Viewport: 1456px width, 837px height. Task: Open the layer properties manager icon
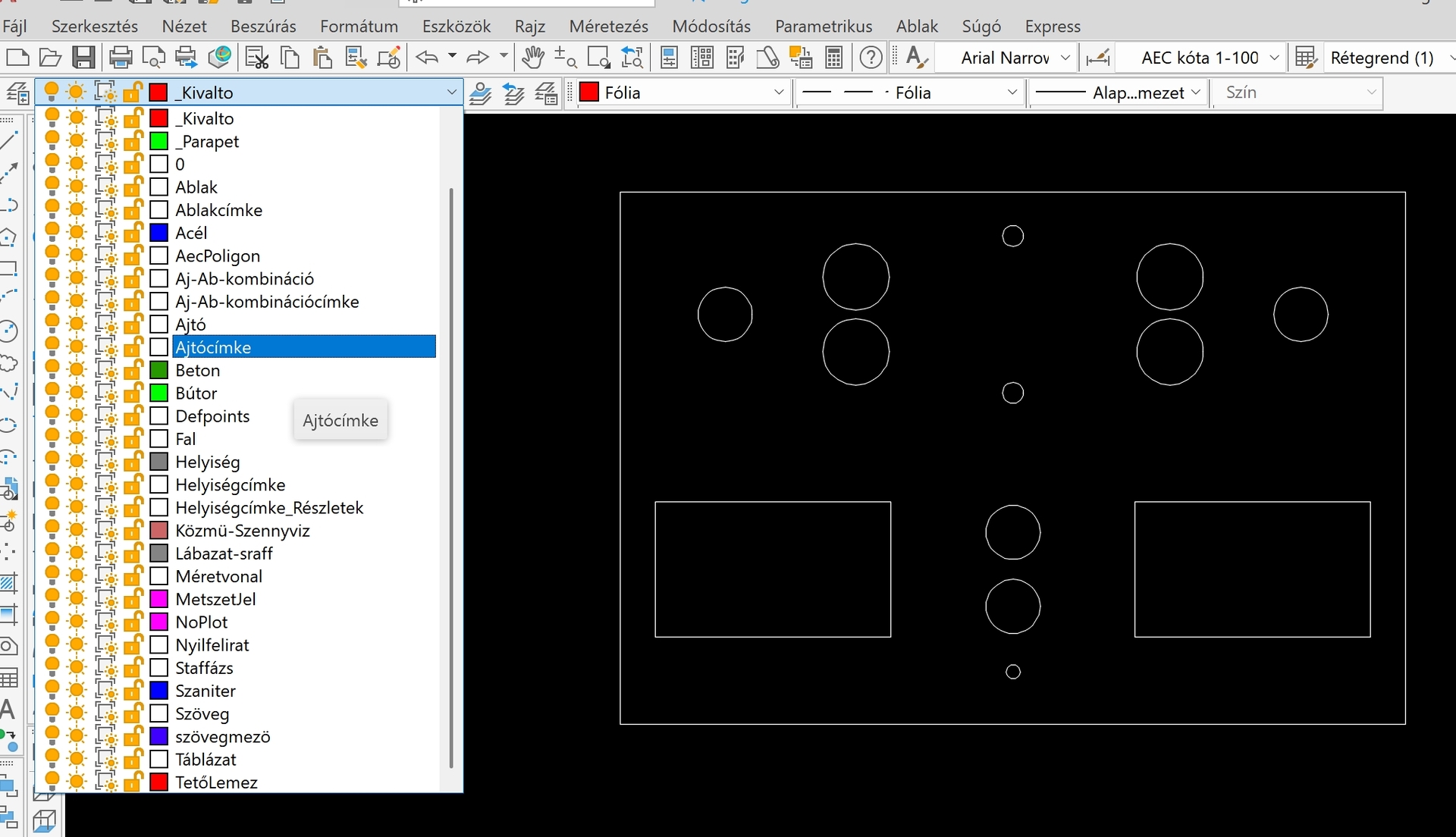click(17, 93)
